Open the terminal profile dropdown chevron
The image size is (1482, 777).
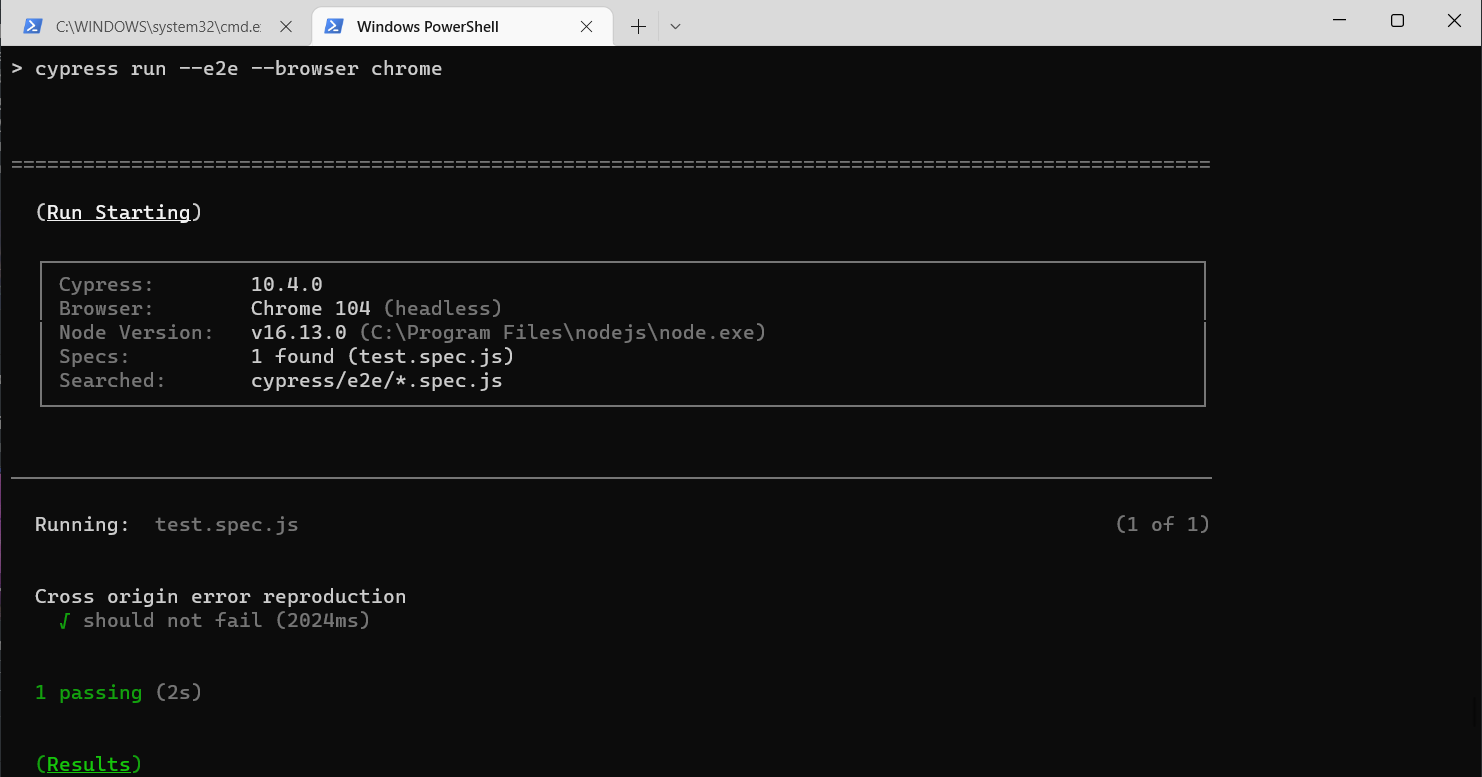(x=675, y=26)
